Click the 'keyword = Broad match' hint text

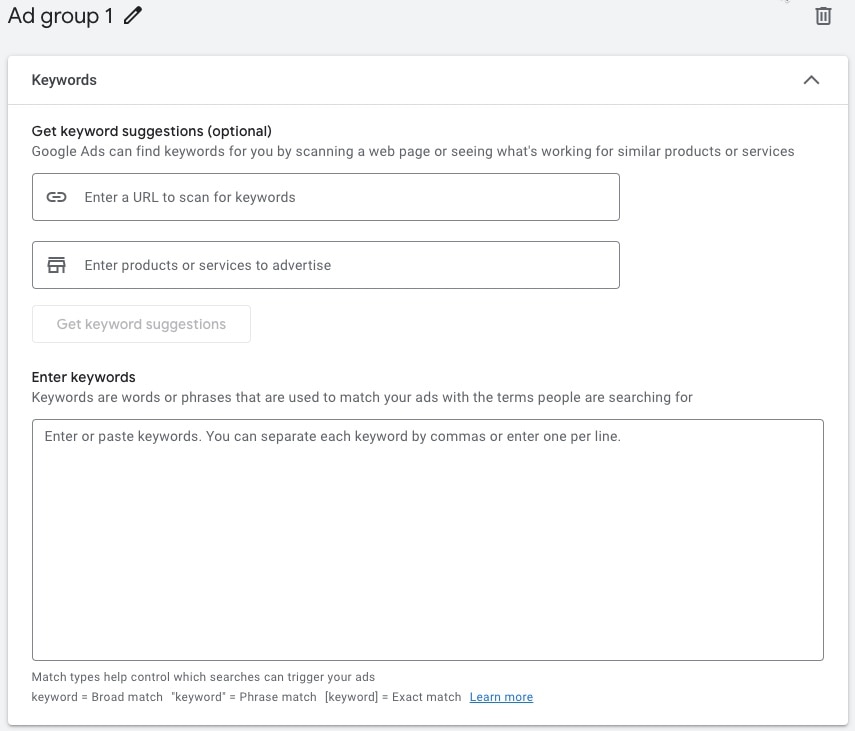(97, 697)
